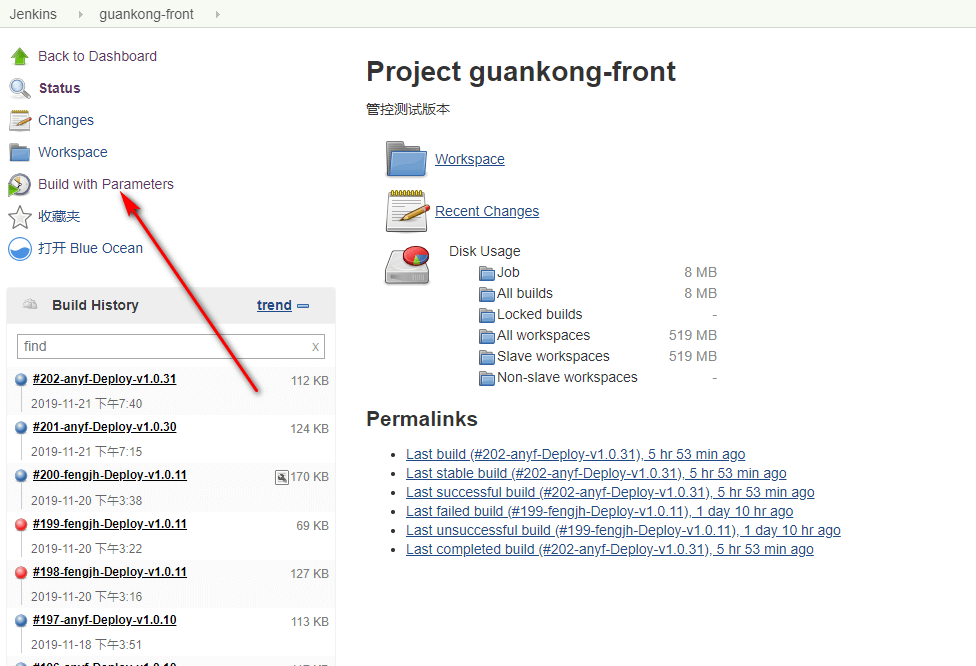Open the trend link in Build History
Screen dimensions: 976x666
point(274,305)
